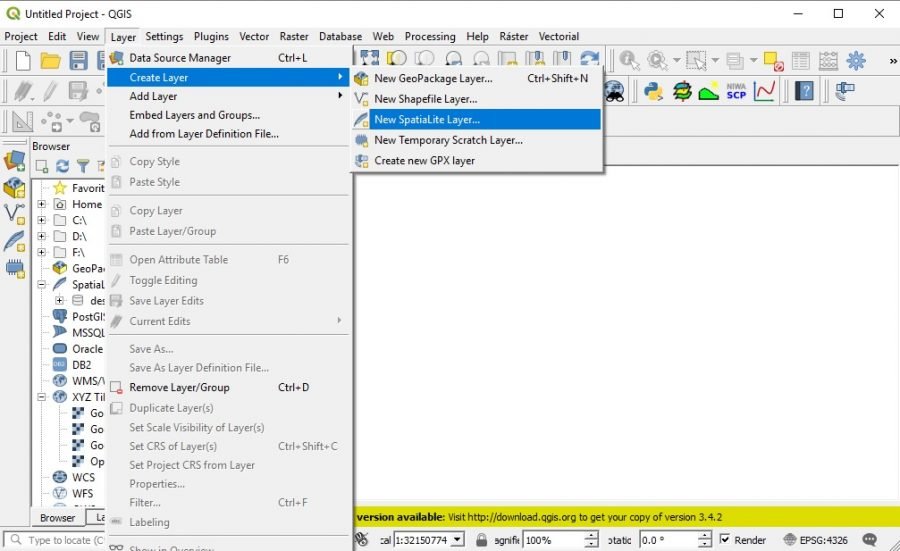Viewport: 900px width, 551px height.
Task: Toggle the scale lock padlock
Action: [481, 540]
